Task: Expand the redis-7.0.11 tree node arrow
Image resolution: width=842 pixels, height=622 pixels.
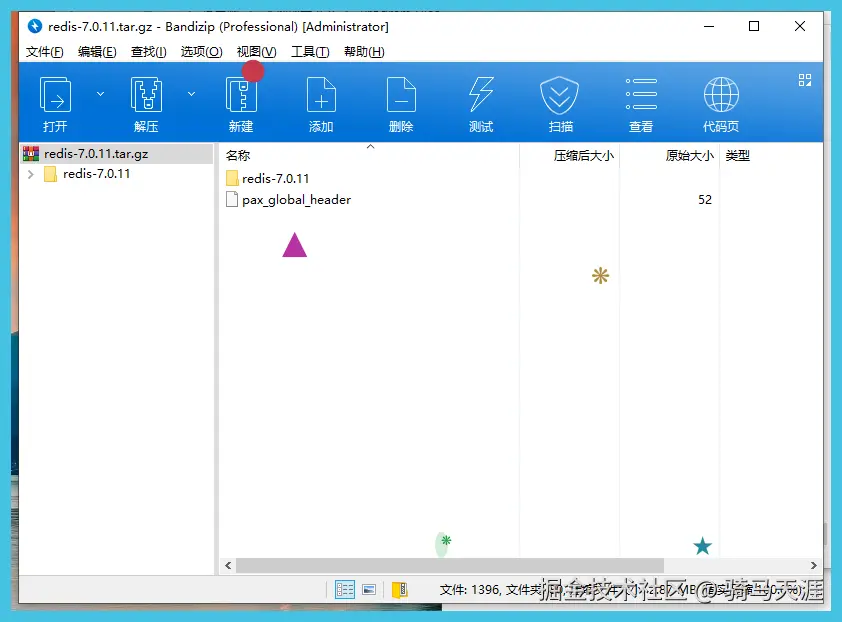Action: [31, 174]
